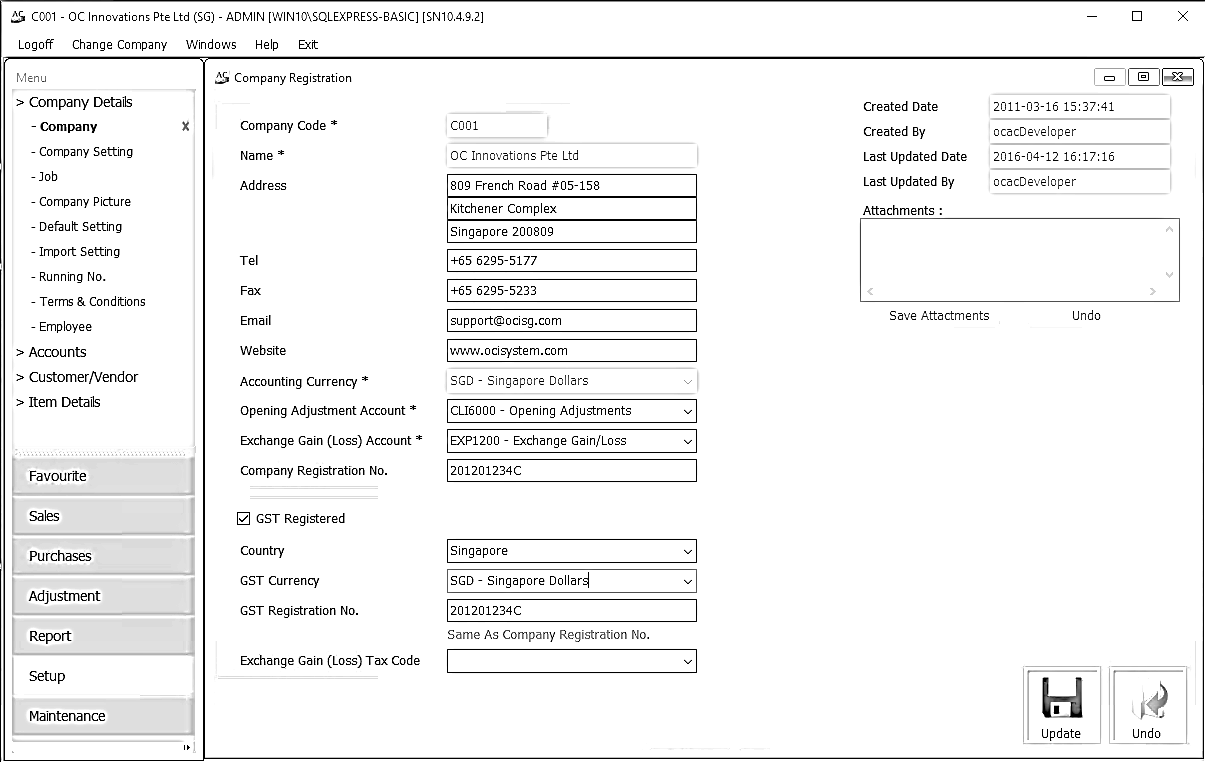The width and height of the screenshot is (1205, 762).
Task: Click the Company Code input field
Action: 496,125
